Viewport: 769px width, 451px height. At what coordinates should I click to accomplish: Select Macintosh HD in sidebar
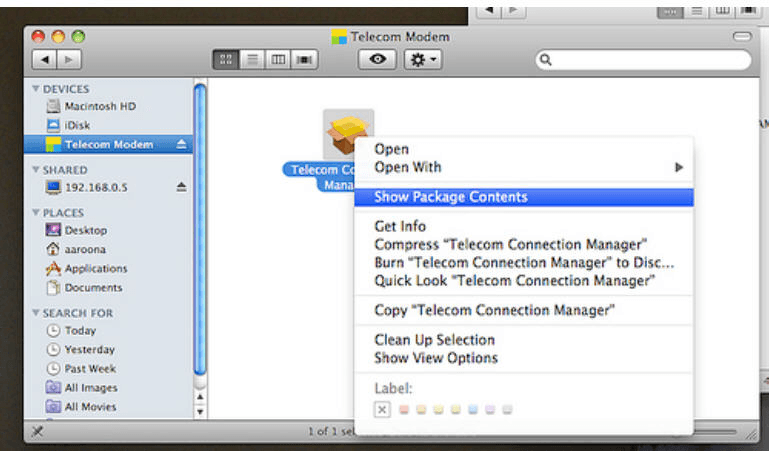point(100,106)
